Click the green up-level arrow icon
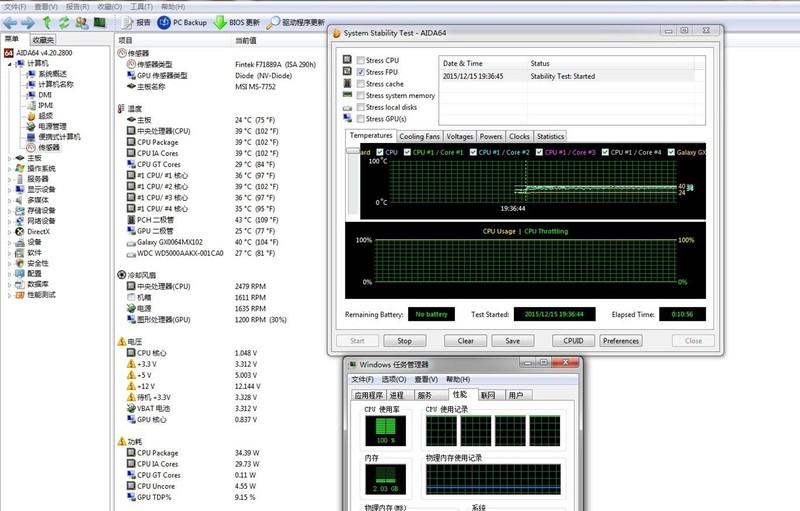The image size is (800, 511). click(46, 22)
